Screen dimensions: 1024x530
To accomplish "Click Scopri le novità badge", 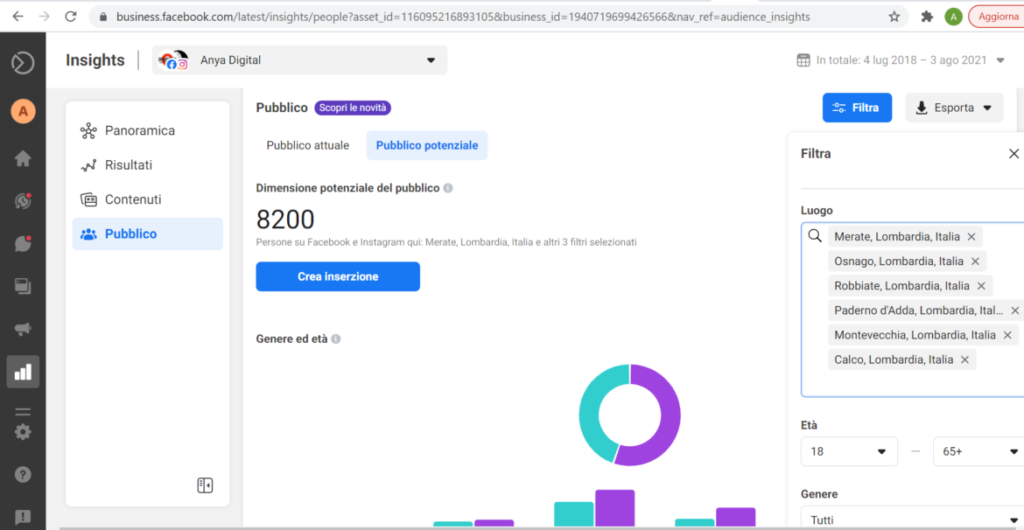I will click(x=353, y=108).
